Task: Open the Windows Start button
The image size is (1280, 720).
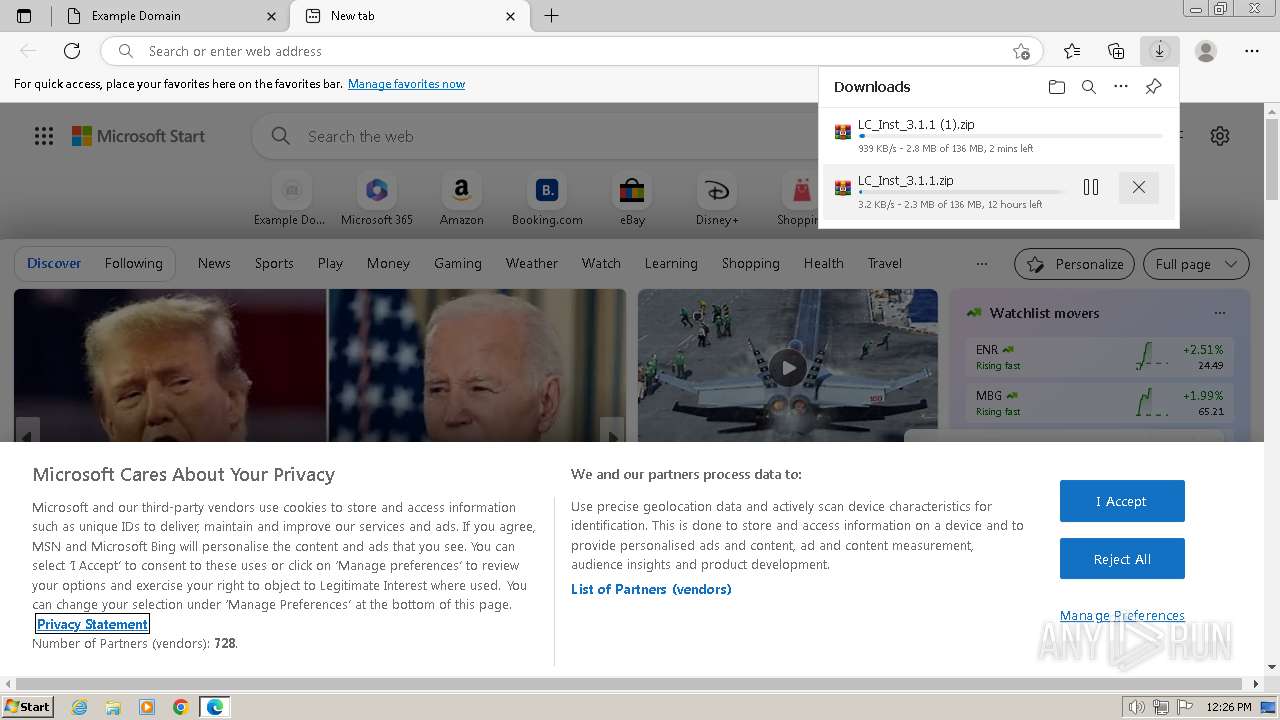Action: click(27, 706)
